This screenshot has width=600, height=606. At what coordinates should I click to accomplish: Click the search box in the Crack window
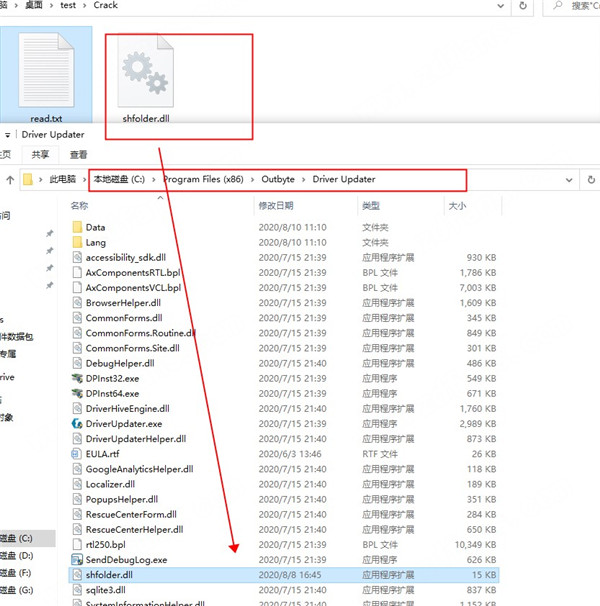[x=572, y=6]
